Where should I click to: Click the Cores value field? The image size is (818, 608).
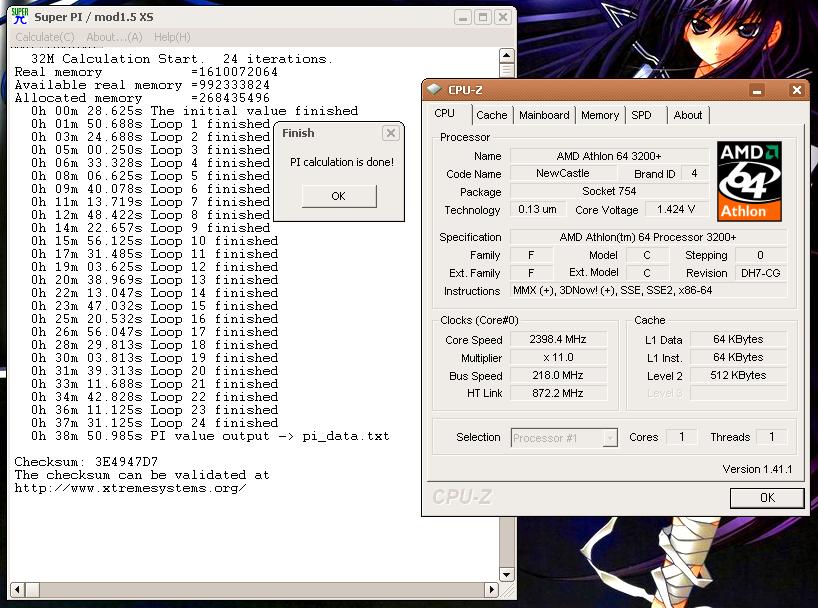[681, 437]
